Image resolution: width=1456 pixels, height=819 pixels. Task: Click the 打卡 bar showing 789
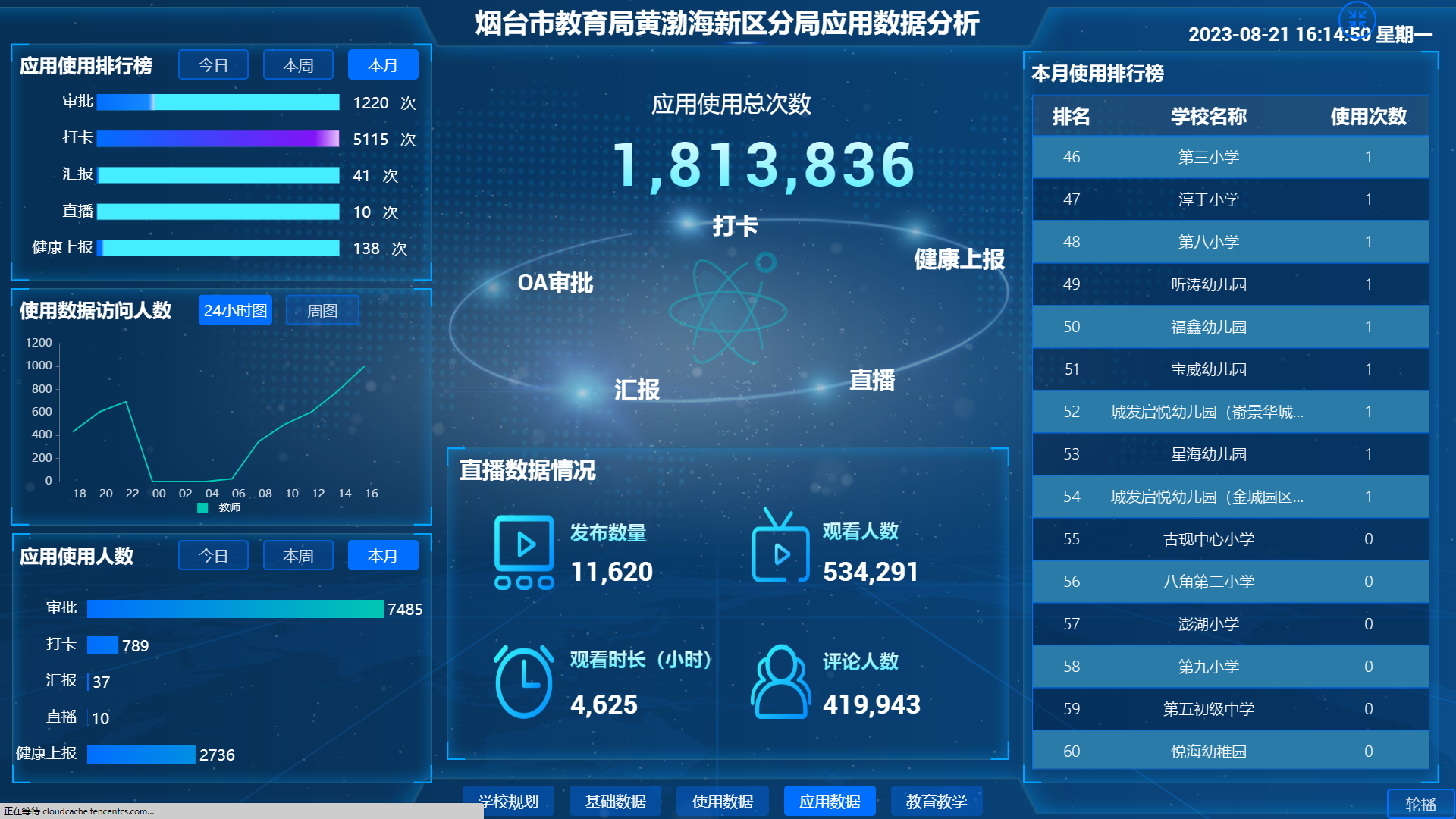point(102,645)
